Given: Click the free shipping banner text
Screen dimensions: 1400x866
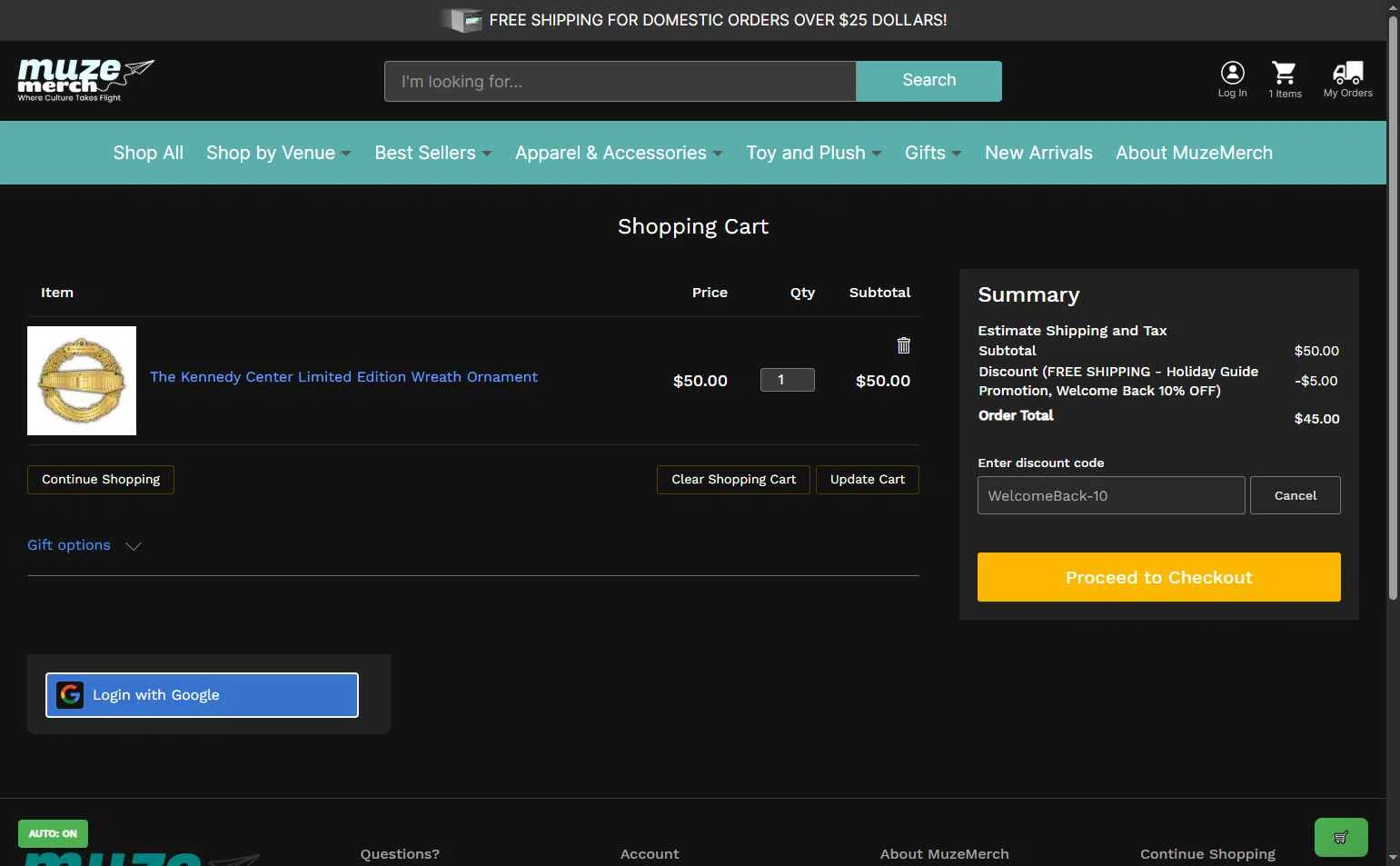Looking at the screenshot, I should 718,20.
